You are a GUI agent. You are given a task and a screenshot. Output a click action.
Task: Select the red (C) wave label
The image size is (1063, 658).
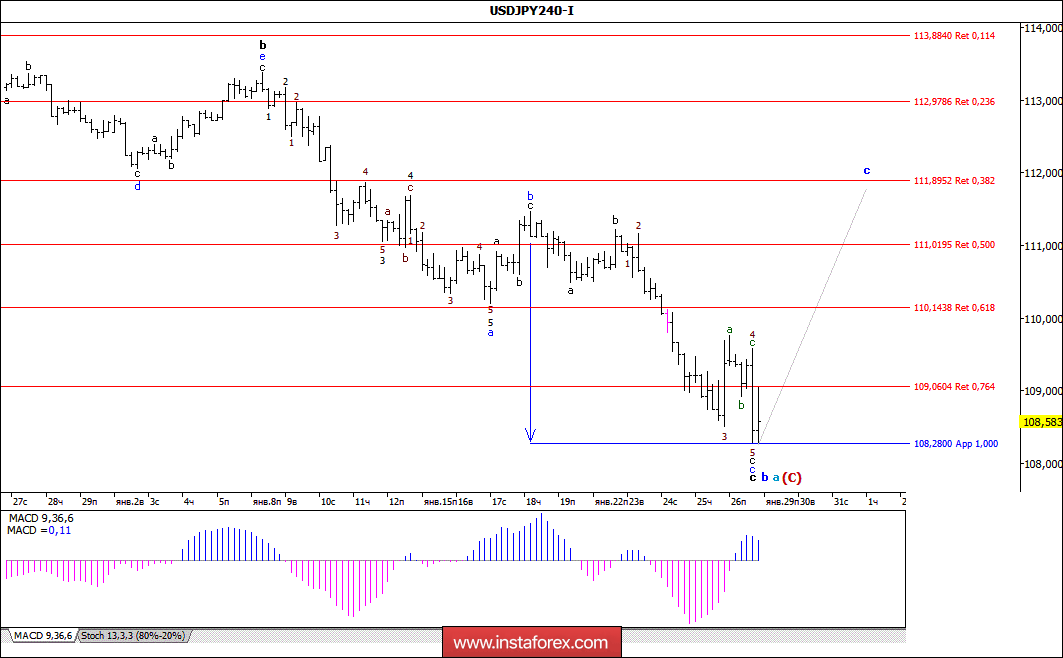792,478
